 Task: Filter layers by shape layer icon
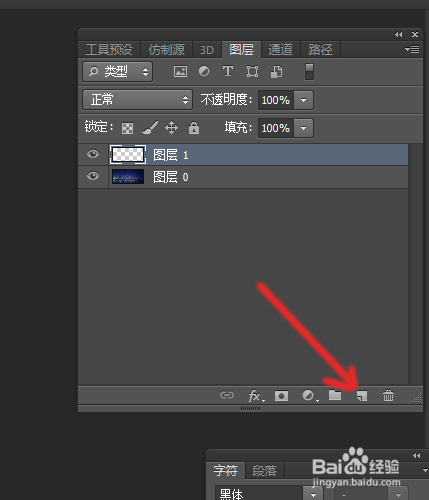(252, 71)
